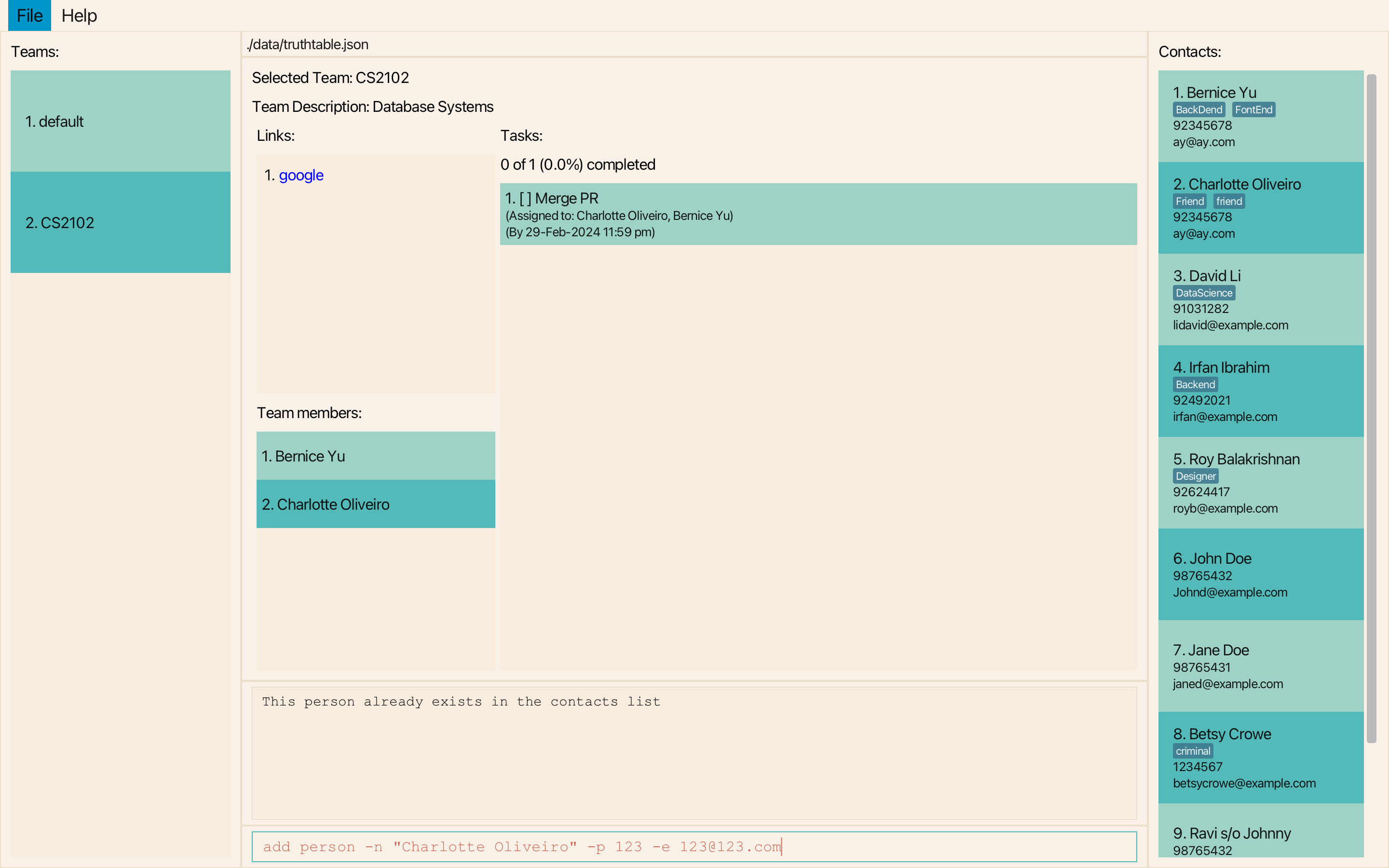The image size is (1389, 868).
Task: Click the command input field
Action: [x=694, y=846]
